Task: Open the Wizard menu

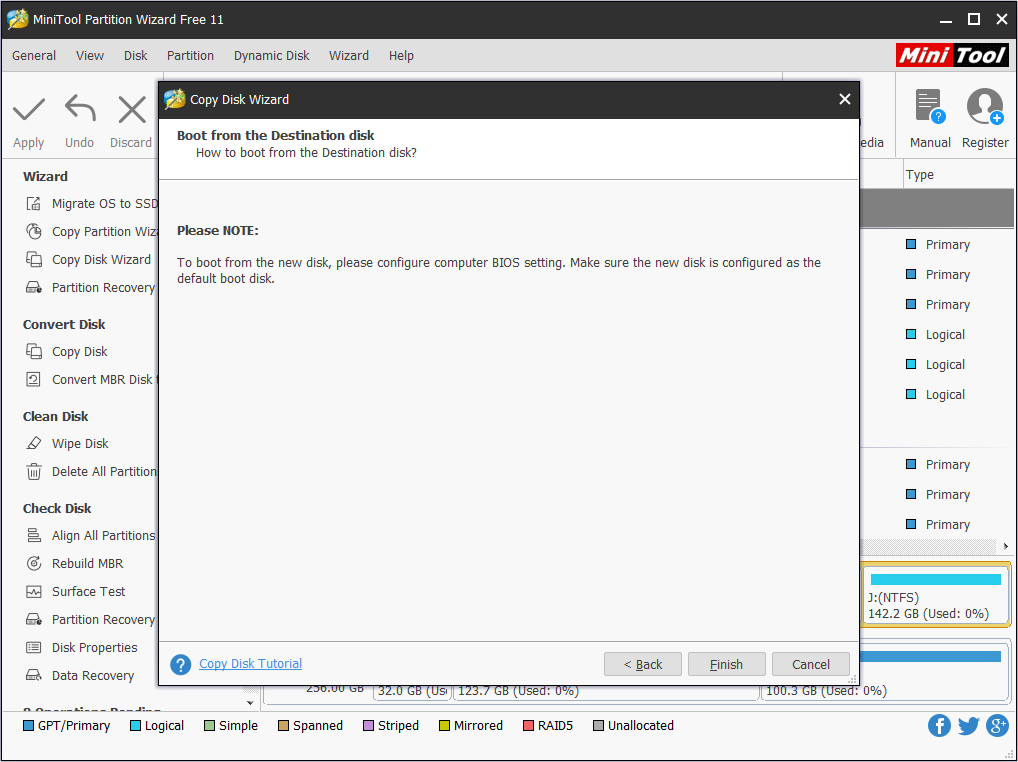Action: (349, 56)
